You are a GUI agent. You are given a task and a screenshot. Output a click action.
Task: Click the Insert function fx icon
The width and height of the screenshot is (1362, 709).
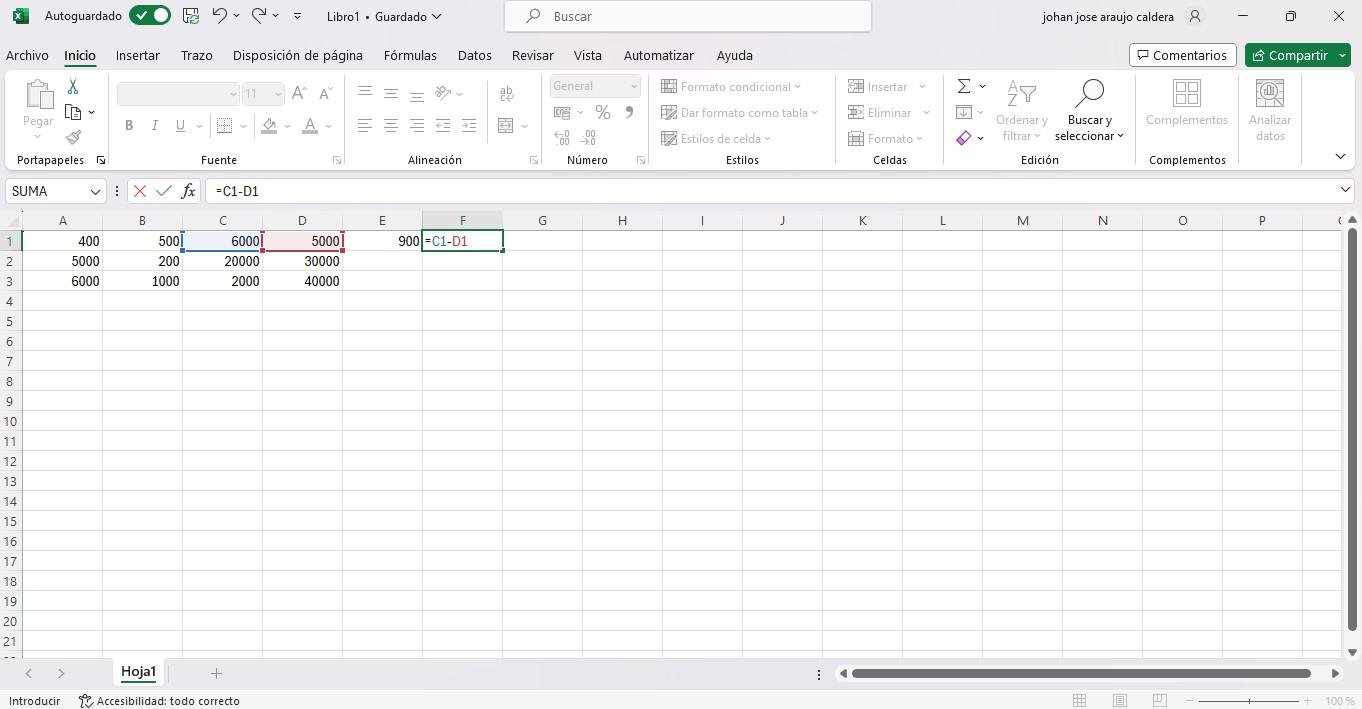(188, 191)
